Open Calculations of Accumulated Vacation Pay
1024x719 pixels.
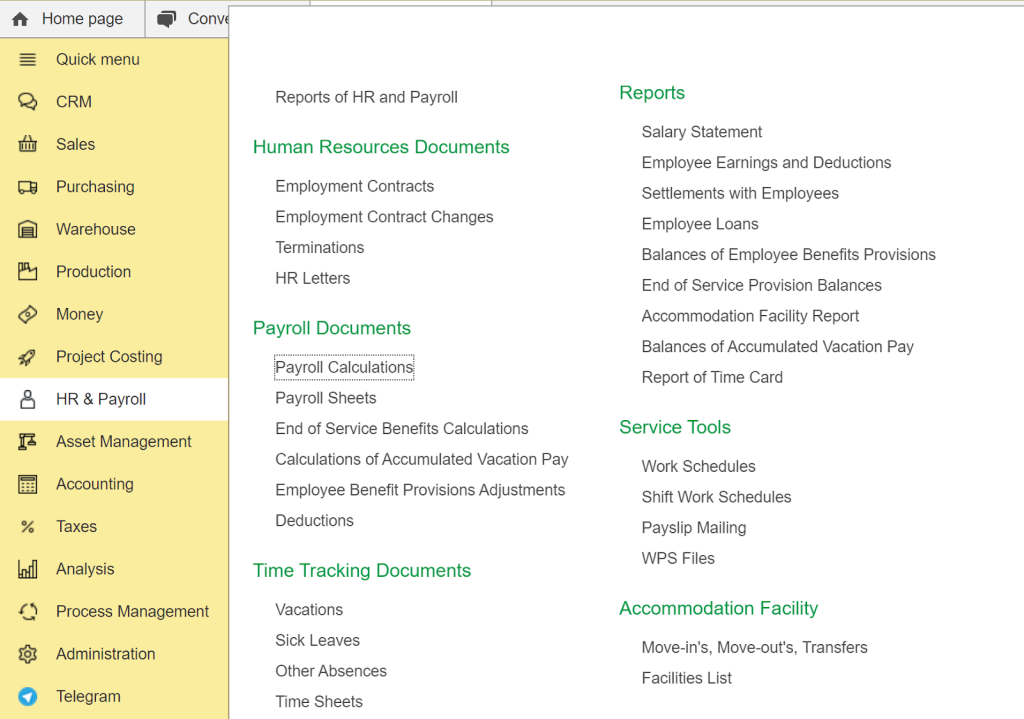pos(422,459)
